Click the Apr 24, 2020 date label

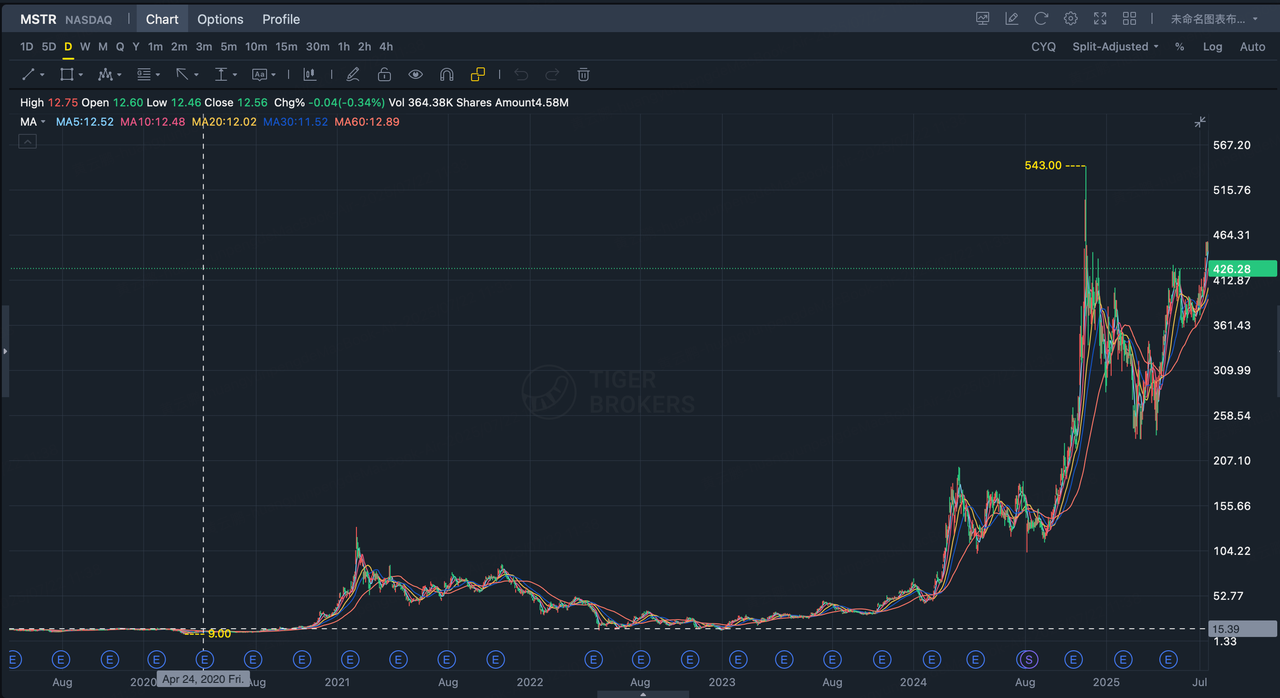pos(204,681)
